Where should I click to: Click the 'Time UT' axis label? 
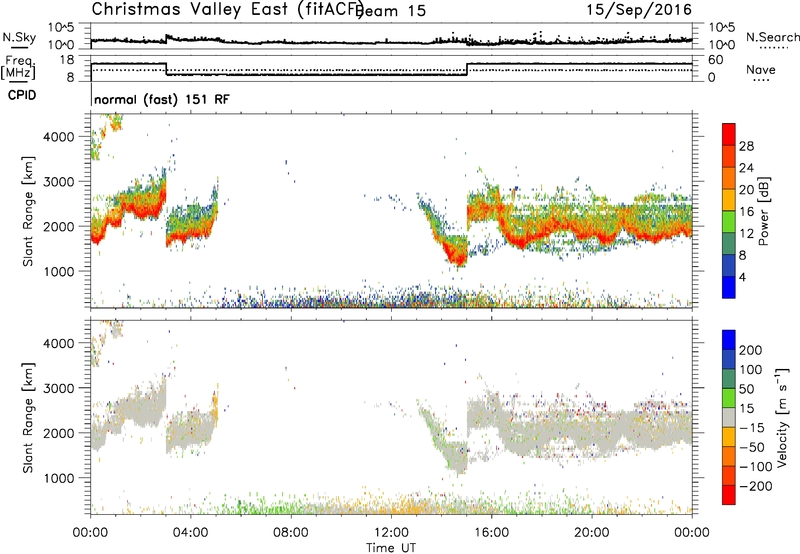pos(391,548)
